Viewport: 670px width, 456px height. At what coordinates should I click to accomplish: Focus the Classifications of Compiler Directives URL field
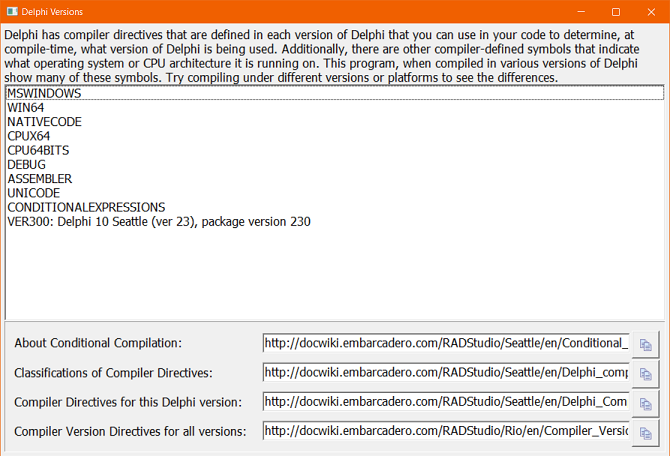(x=446, y=373)
